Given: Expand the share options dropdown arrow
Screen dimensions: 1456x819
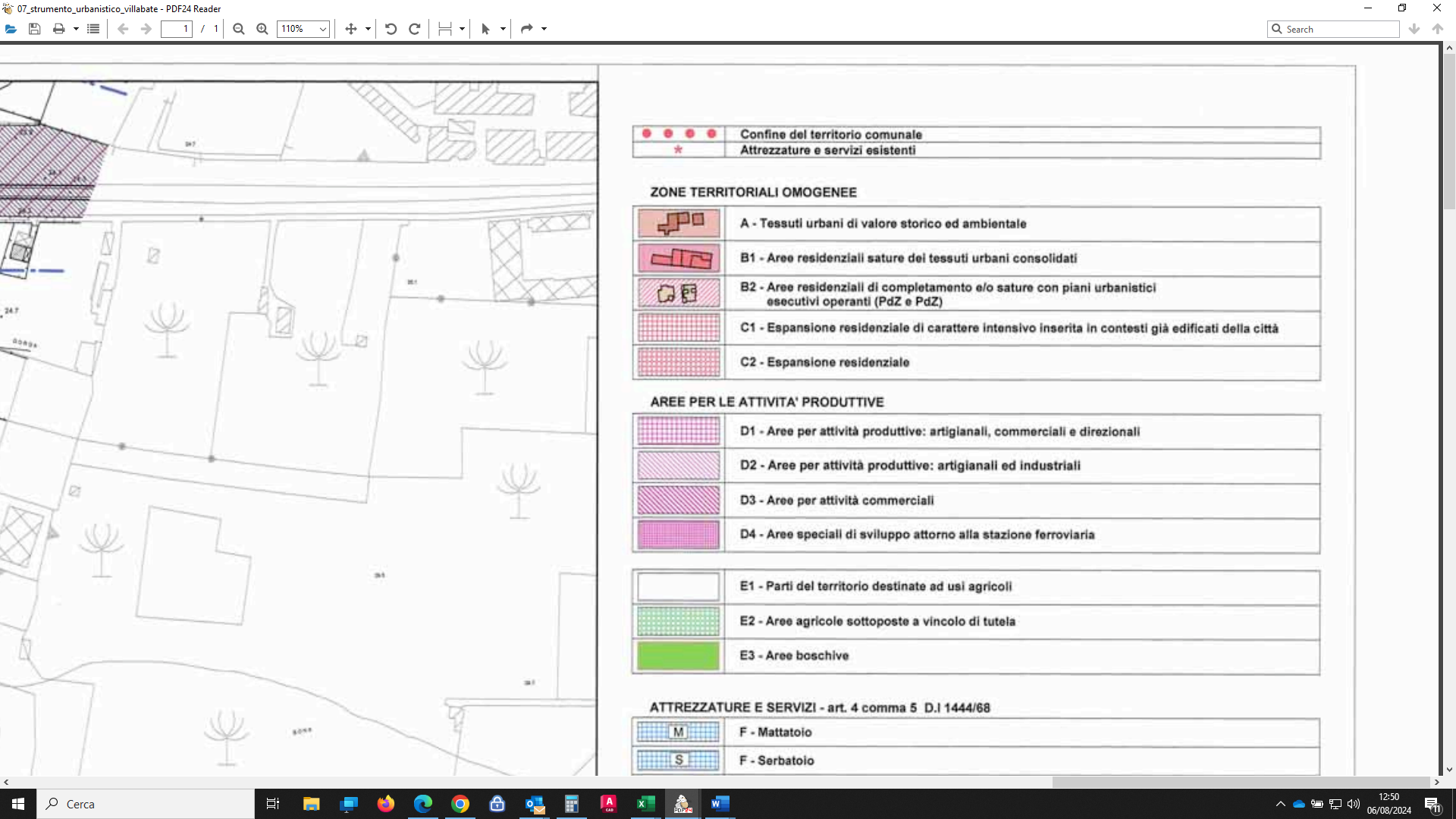Looking at the screenshot, I should [544, 29].
